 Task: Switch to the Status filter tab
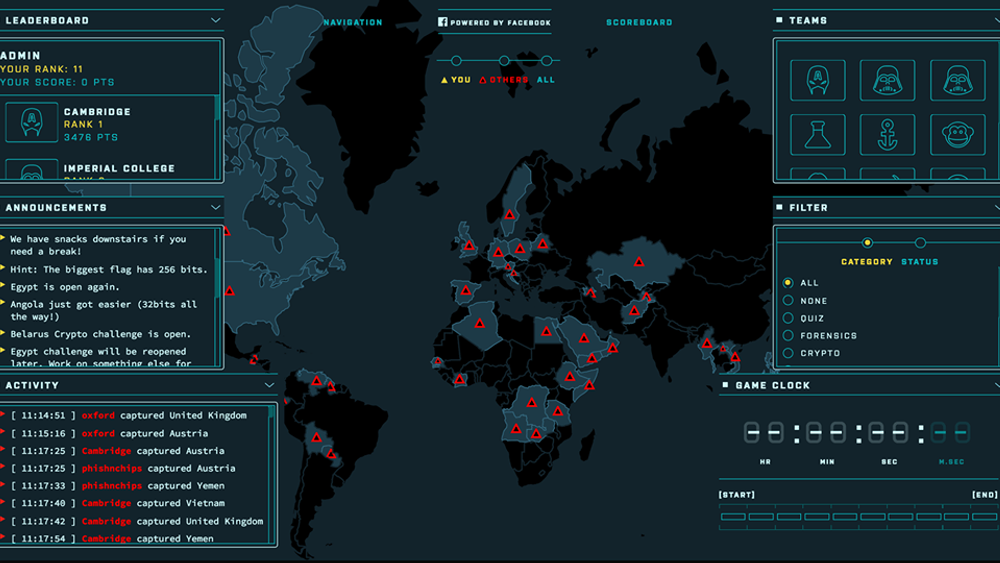(x=920, y=261)
